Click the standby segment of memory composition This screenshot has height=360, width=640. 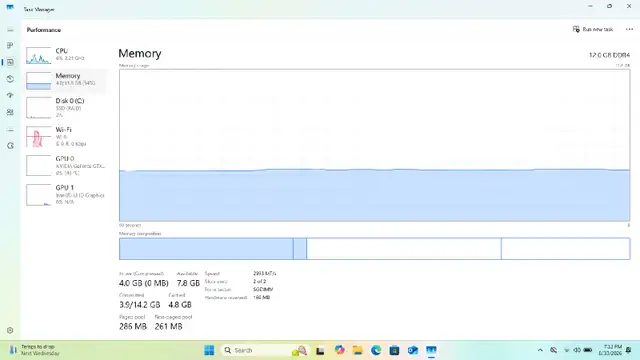404,249
